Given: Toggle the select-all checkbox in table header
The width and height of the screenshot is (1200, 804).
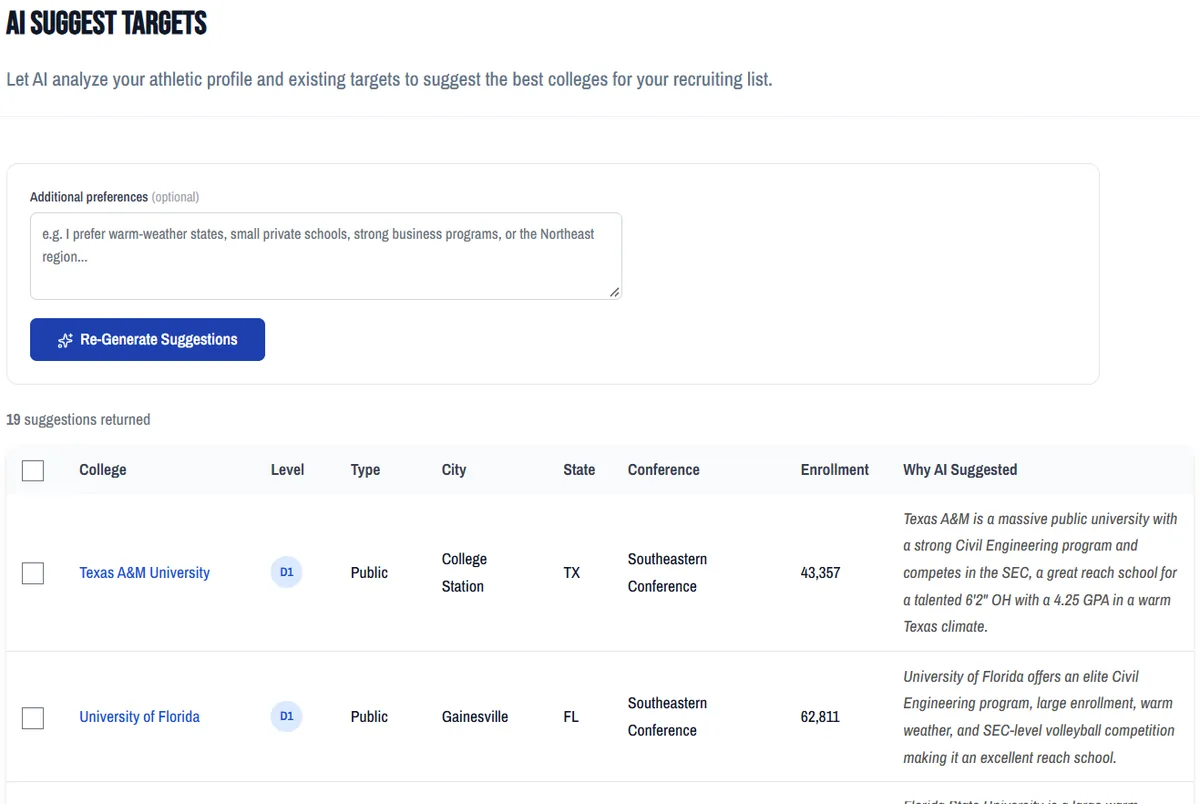Looking at the screenshot, I should (x=33, y=470).
